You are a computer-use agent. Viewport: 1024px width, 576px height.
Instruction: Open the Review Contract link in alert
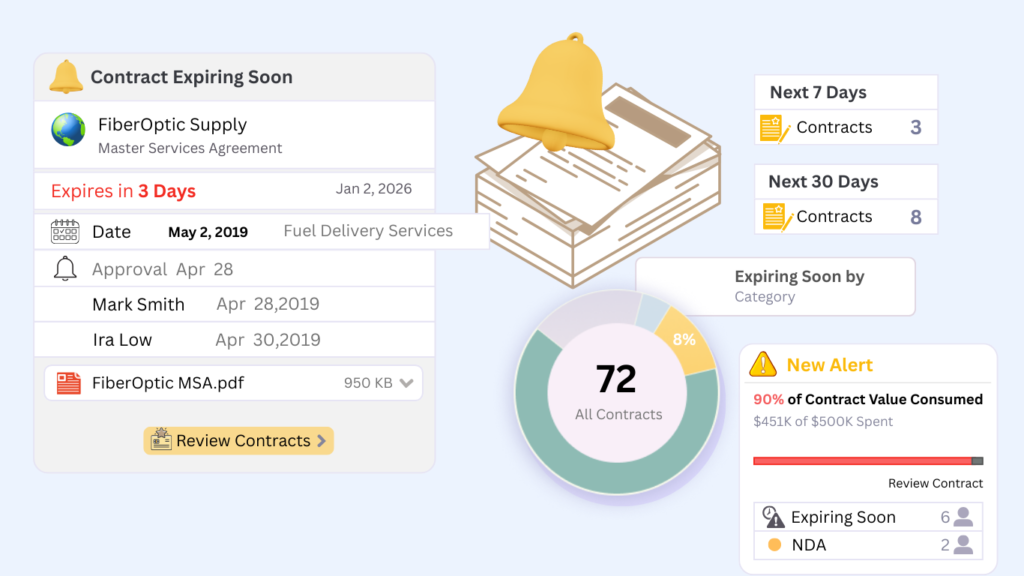tap(935, 483)
